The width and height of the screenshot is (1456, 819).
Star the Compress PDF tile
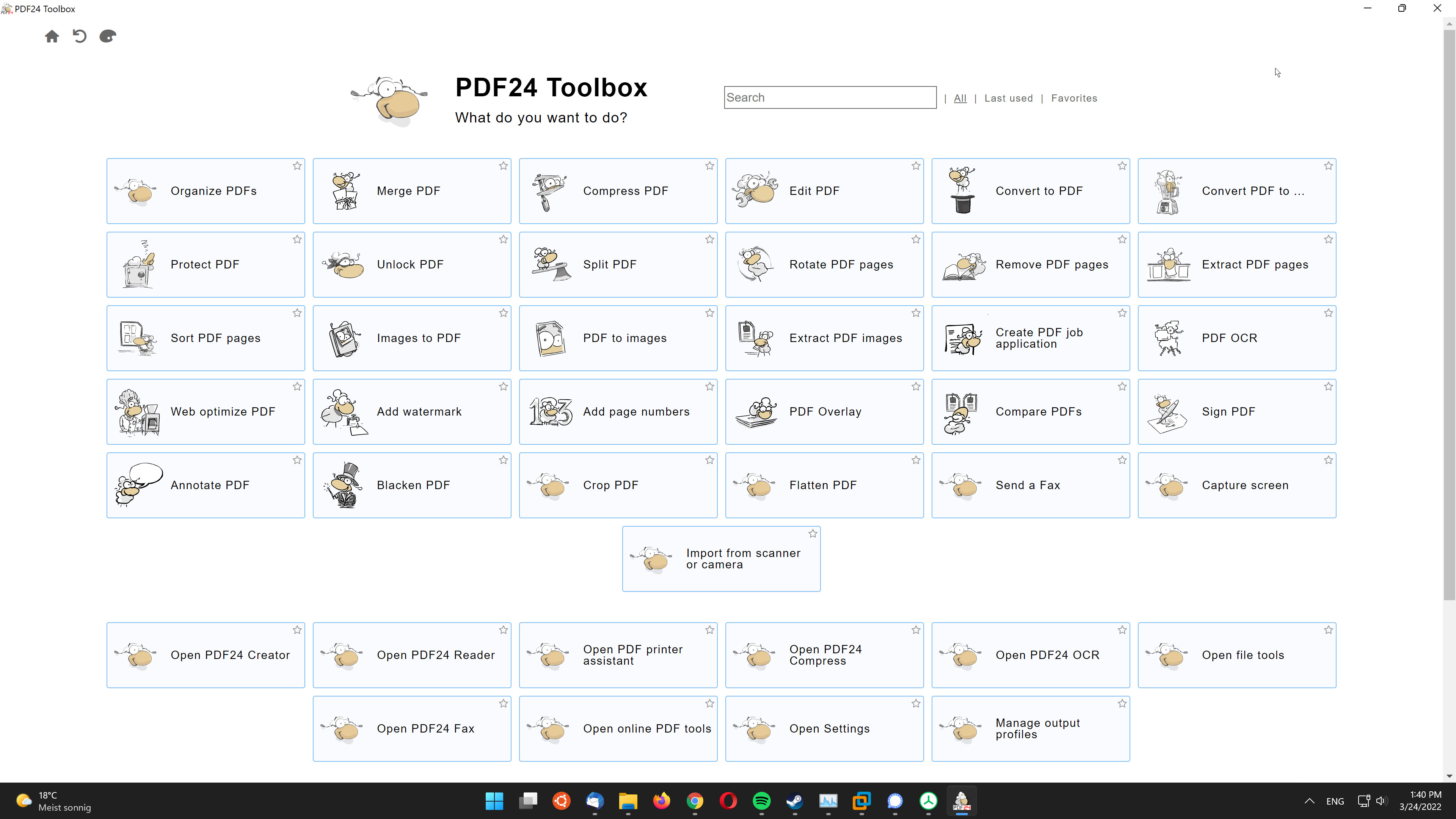pyautogui.click(x=709, y=166)
